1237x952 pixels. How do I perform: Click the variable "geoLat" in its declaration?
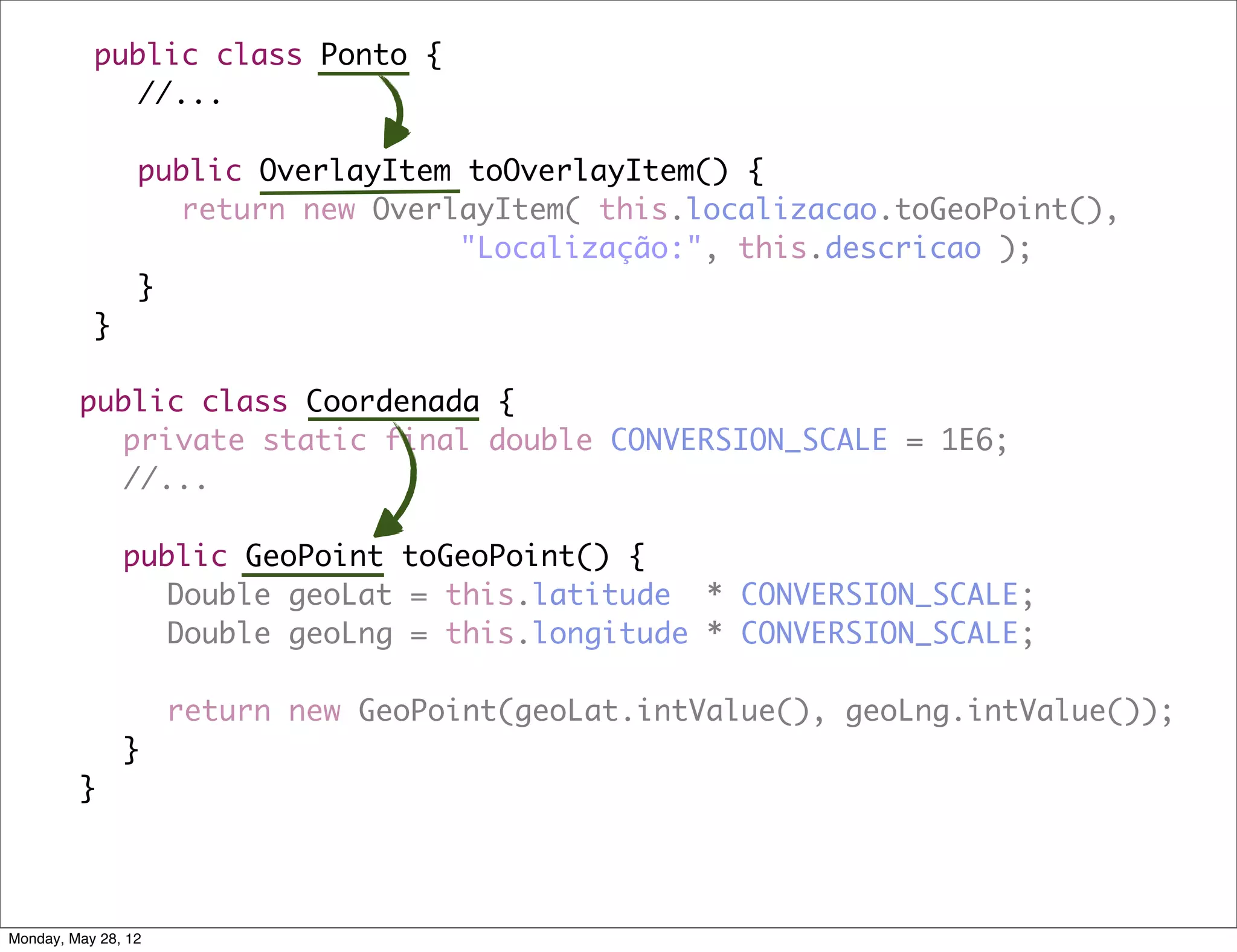pyautogui.click(x=341, y=596)
